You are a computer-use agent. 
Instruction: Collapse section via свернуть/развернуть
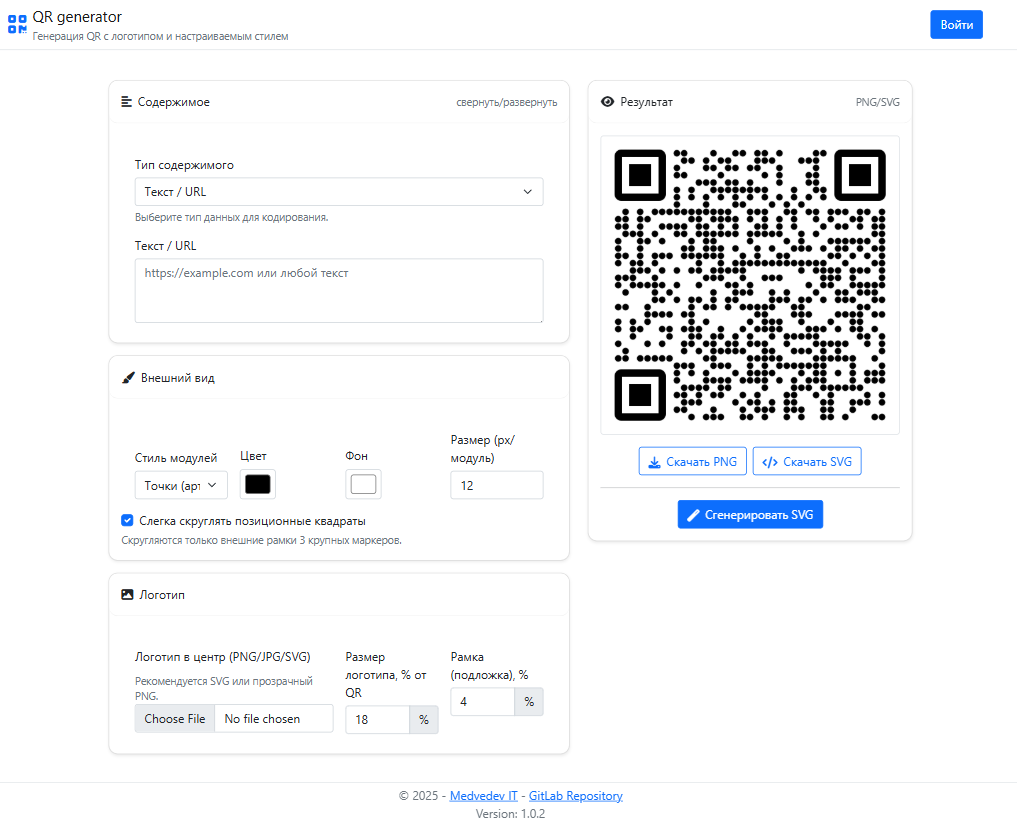(x=507, y=102)
